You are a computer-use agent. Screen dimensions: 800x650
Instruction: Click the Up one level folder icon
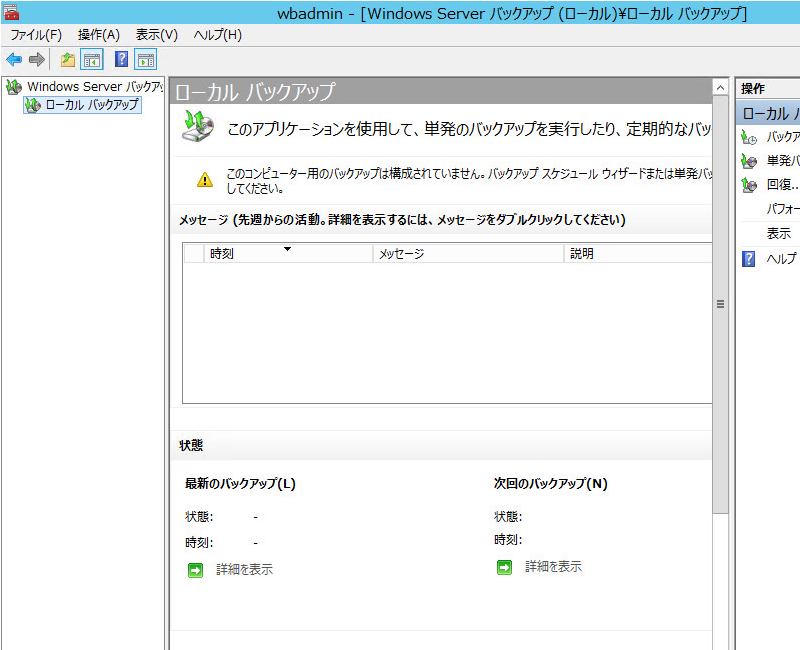coord(67,60)
